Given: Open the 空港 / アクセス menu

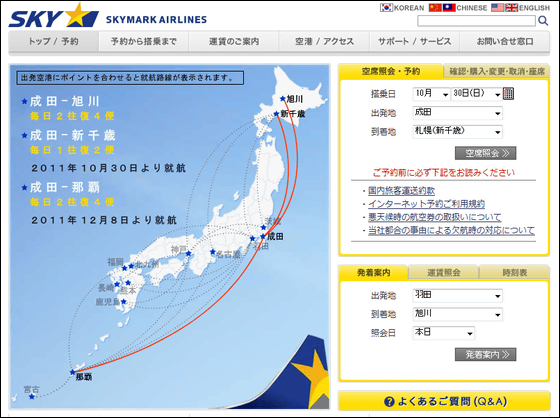Looking at the screenshot, I should click(x=324, y=41).
